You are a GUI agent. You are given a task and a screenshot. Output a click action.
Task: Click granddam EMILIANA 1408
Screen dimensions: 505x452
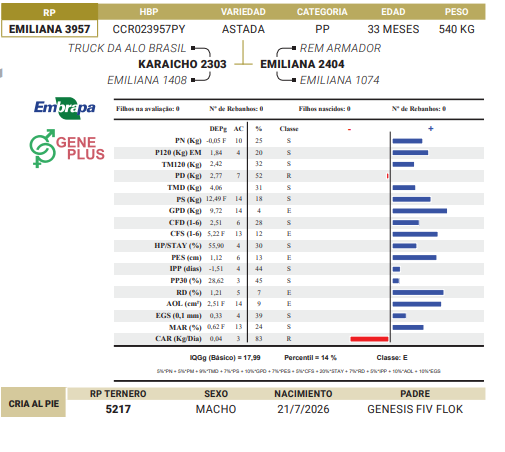tap(147, 80)
